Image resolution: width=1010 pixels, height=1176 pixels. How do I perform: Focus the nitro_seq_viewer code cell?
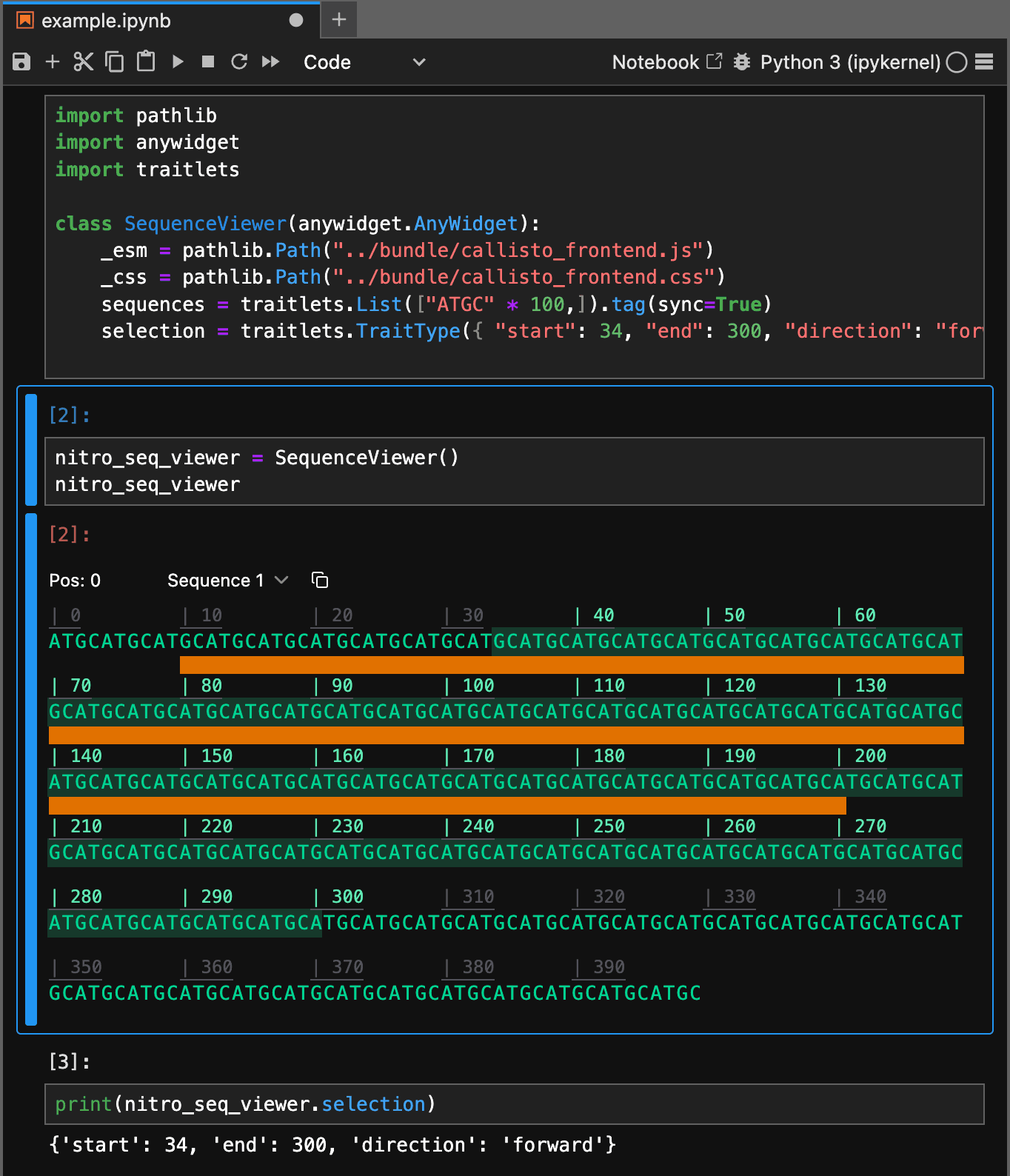pyautogui.click(x=515, y=472)
